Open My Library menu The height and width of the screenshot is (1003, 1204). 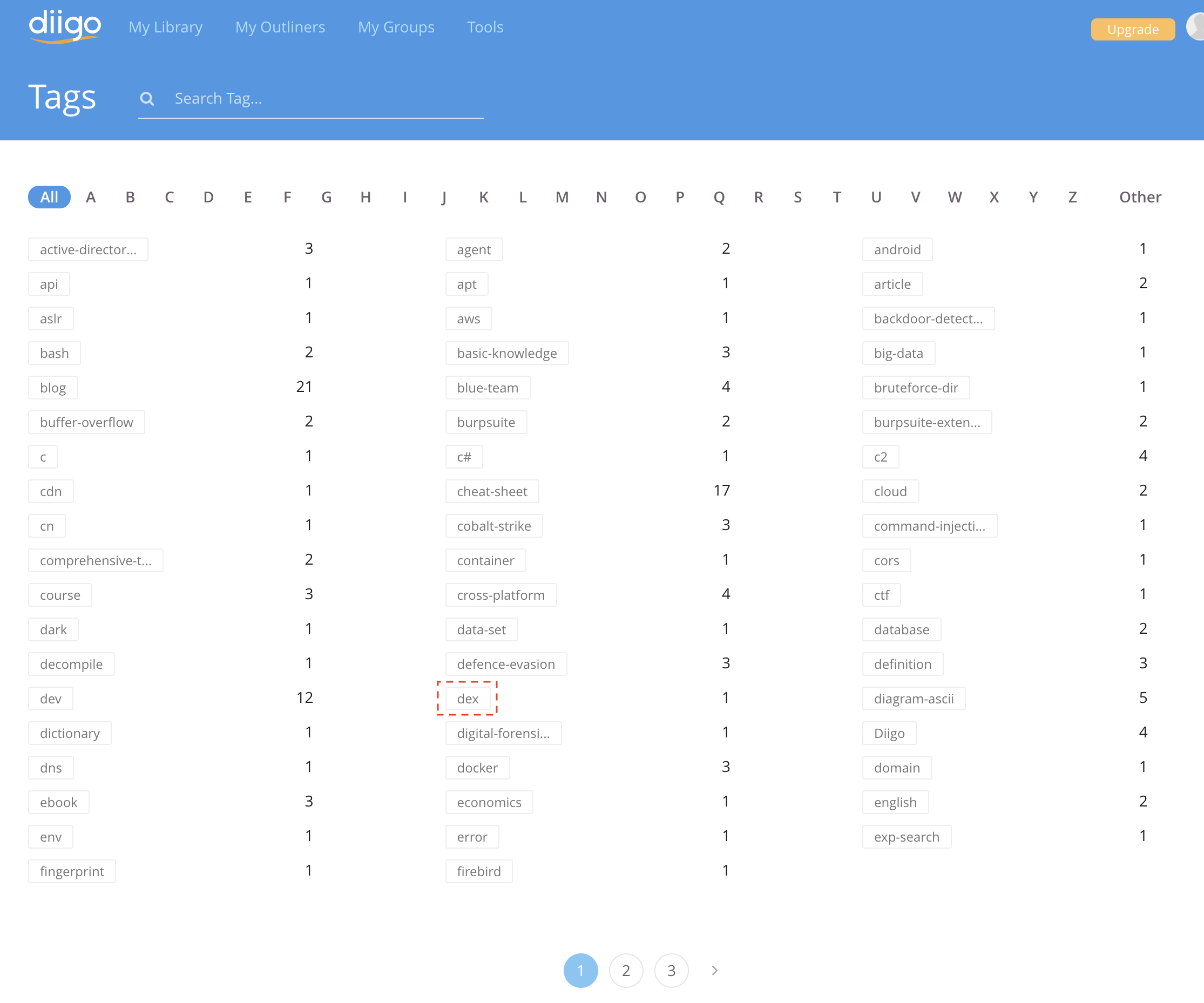click(x=165, y=27)
